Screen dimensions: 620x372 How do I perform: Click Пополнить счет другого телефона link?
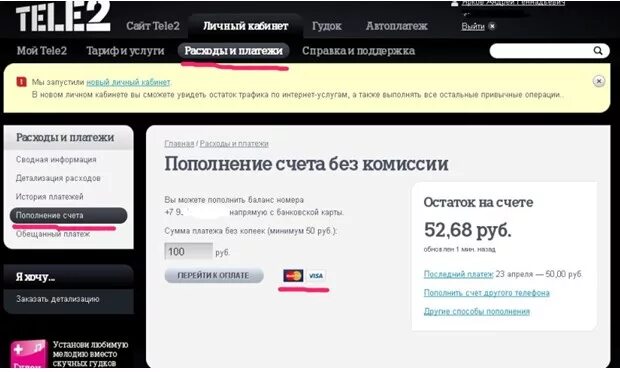(x=486, y=293)
